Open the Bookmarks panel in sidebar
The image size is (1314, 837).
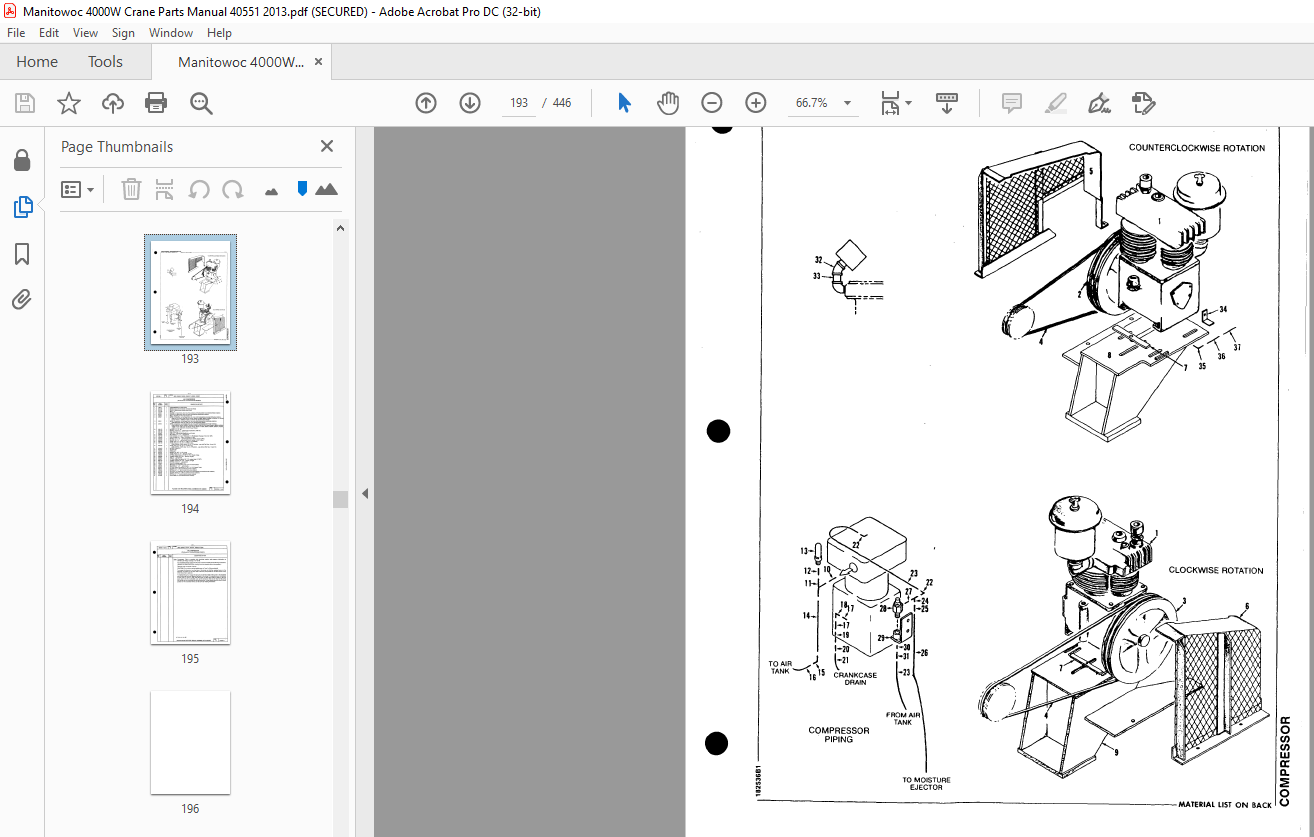[x=22, y=254]
